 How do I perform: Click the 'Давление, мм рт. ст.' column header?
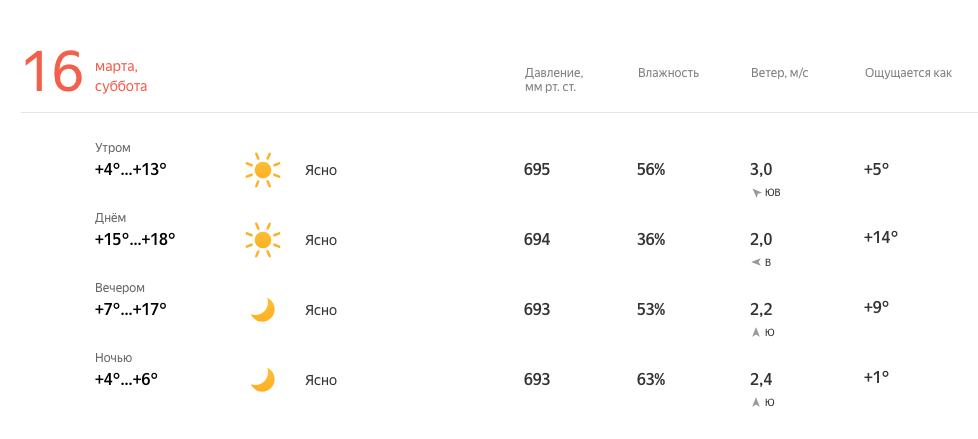(x=554, y=80)
